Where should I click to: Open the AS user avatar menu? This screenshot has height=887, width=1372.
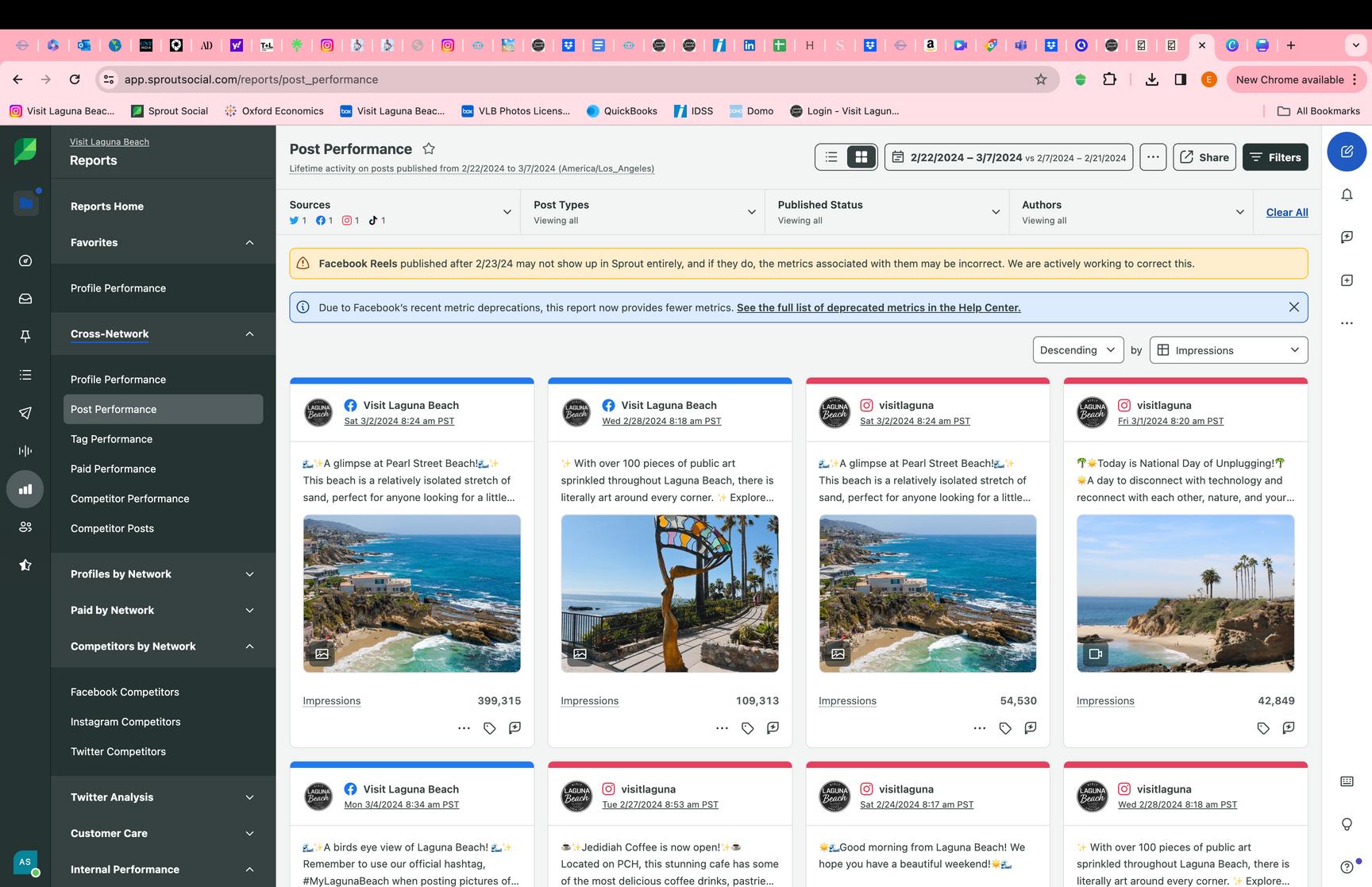click(x=25, y=862)
